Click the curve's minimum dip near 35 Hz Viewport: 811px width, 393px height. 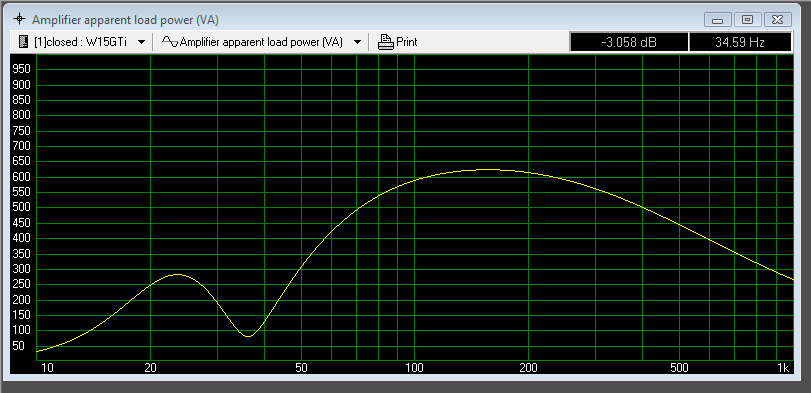click(x=249, y=336)
